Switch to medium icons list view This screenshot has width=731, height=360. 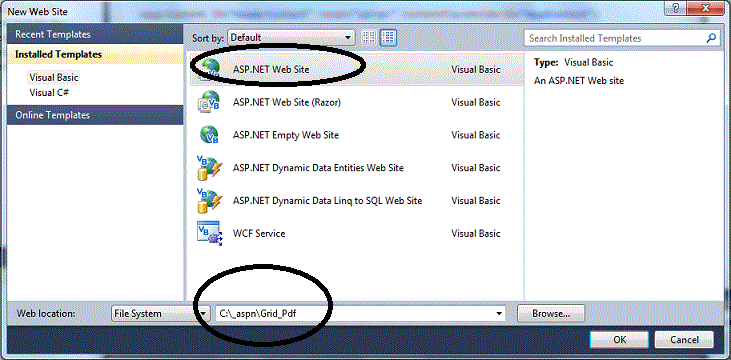point(388,38)
